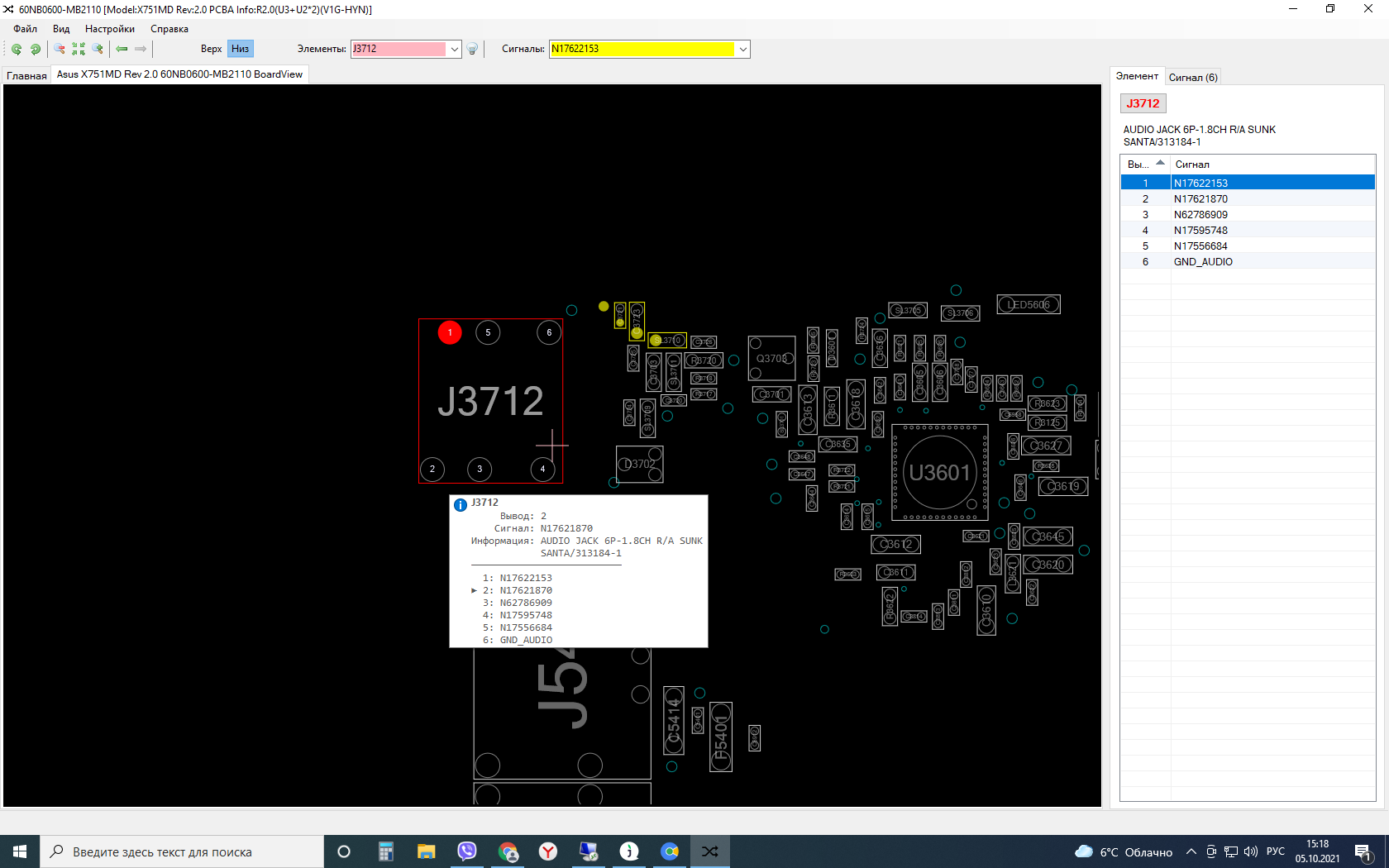Select pin row with signal N17556684
The height and width of the screenshot is (868, 1389).
1248,246
